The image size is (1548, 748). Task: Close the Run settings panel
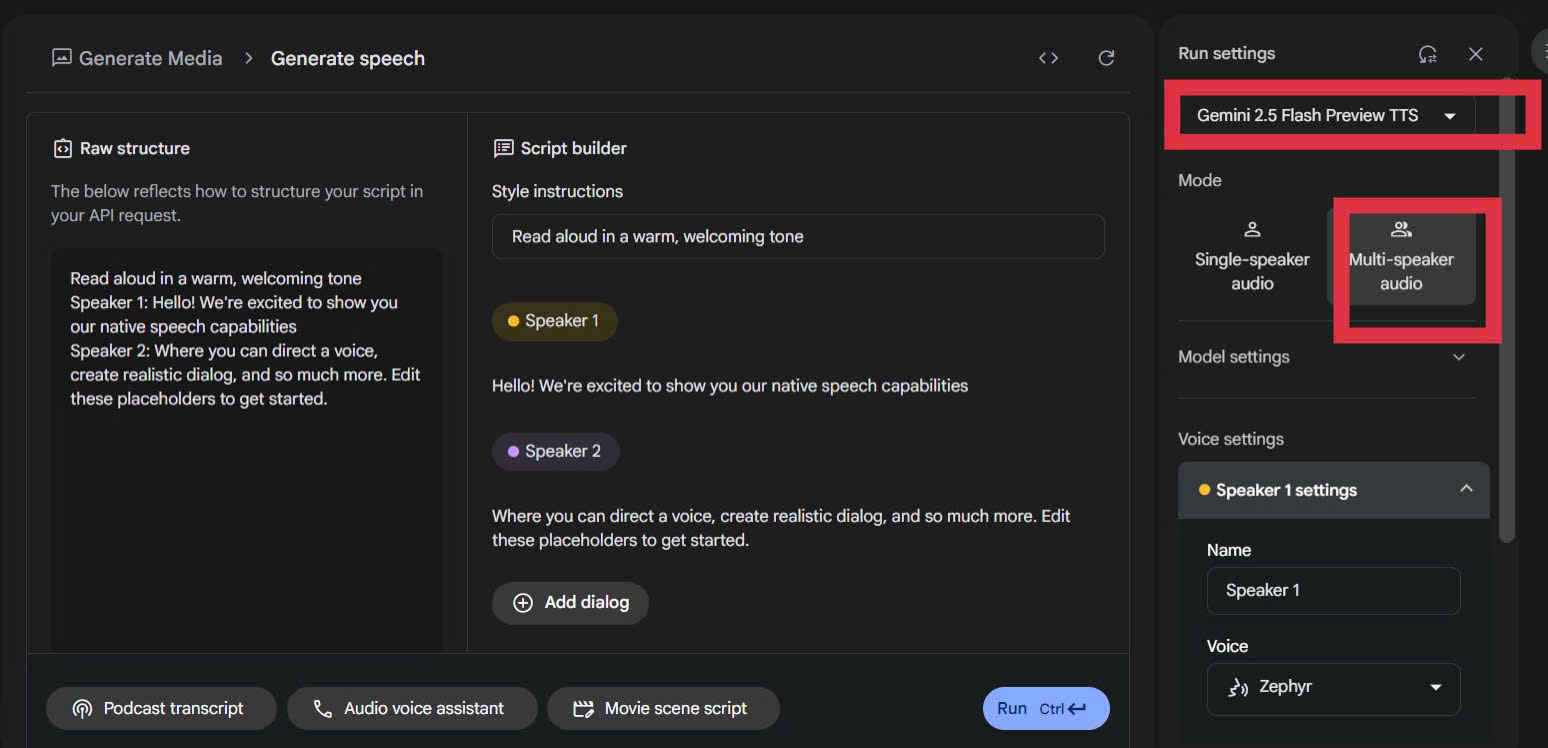(1476, 54)
